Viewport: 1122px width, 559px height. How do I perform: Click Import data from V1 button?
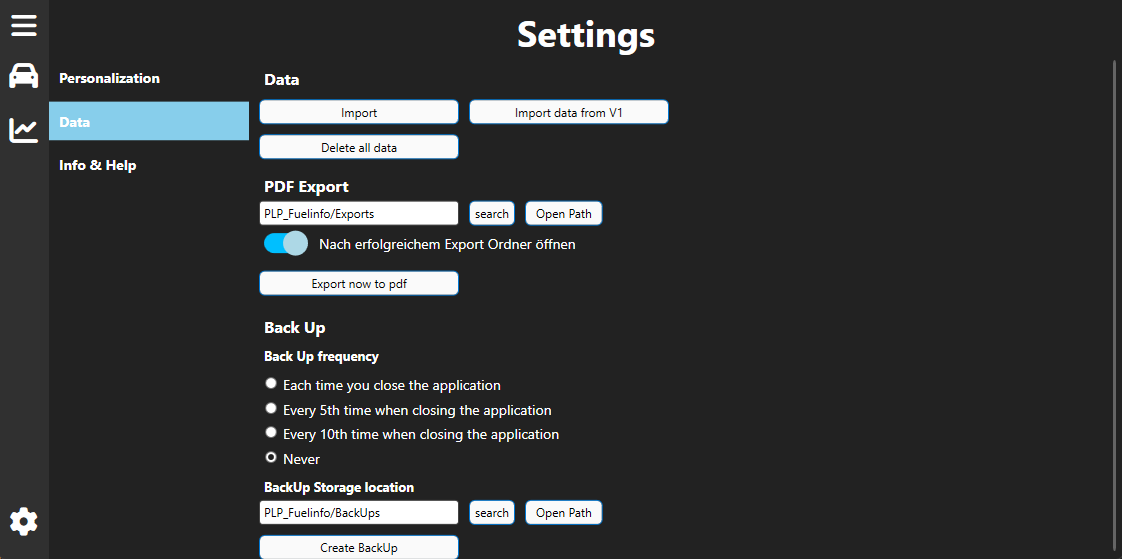[569, 112]
